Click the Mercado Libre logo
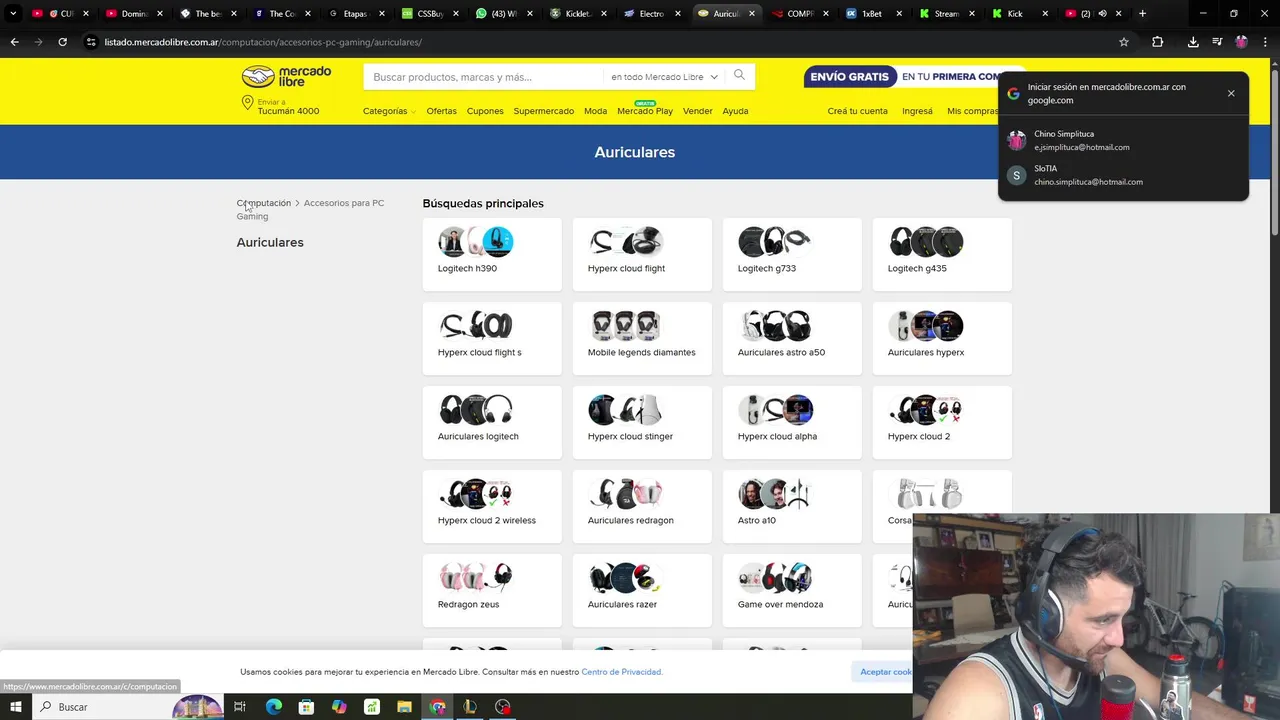The height and width of the screenshot is (720, 1280). (x=286, y=76)
